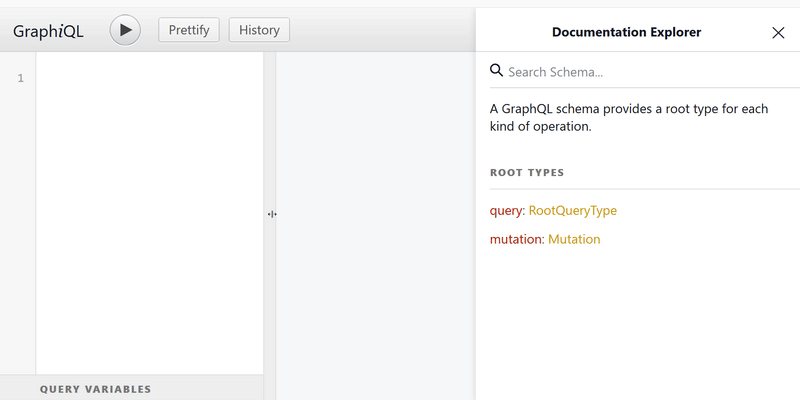Open the Mutation type link

pyautogui.click(x=574, y=239)
